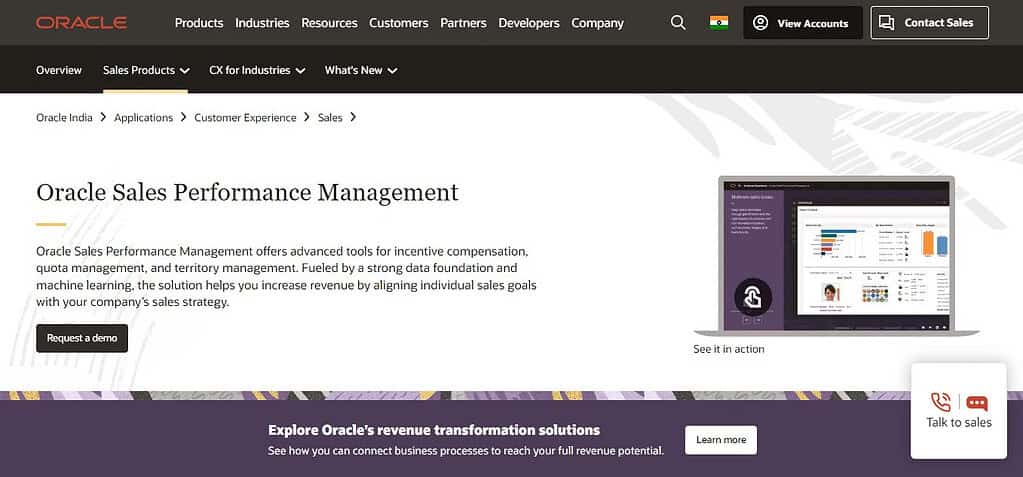This screenshot has width=1023, height=477.
Task: Expand the What's New dropdown
Action: [x=361, y=70]
